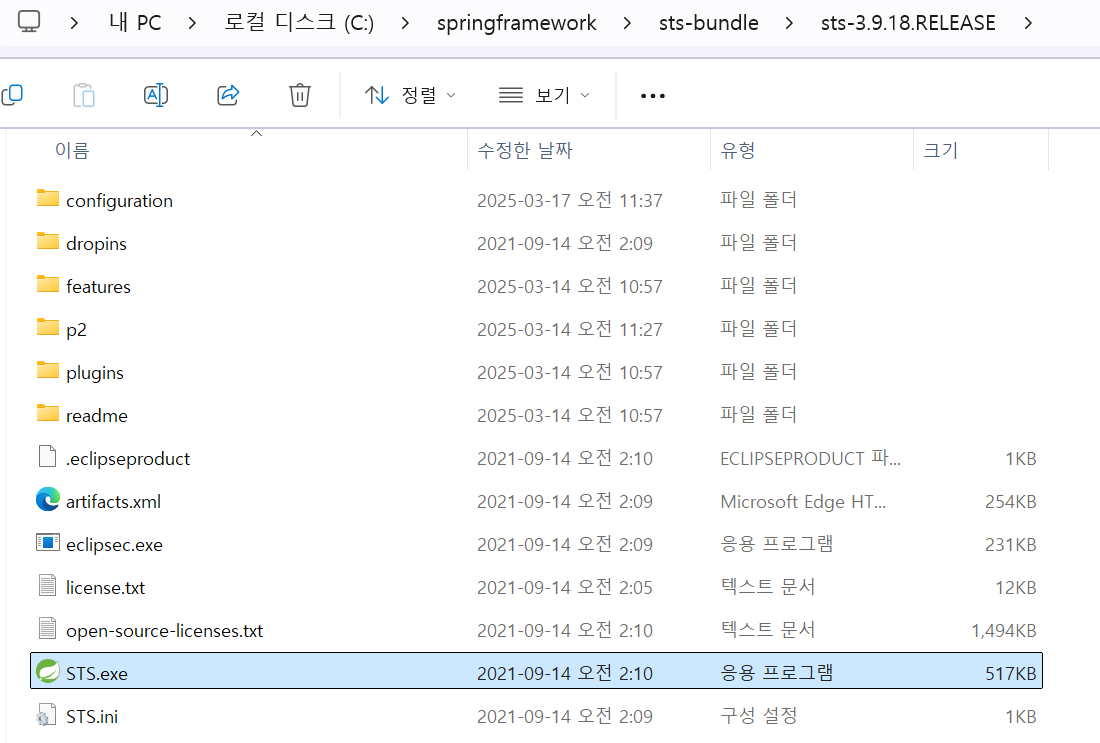Expand chevron after sts-bundle breadcrumb

click(789, 23)
